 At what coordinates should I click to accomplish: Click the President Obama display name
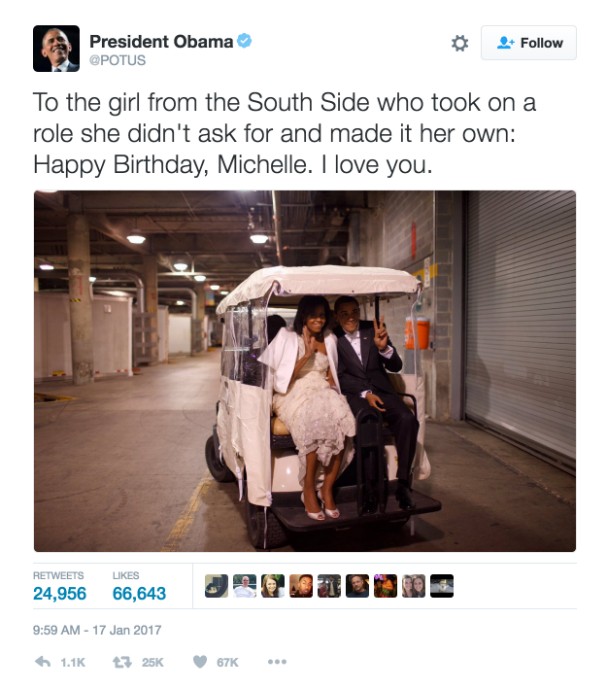pos(161,42)
